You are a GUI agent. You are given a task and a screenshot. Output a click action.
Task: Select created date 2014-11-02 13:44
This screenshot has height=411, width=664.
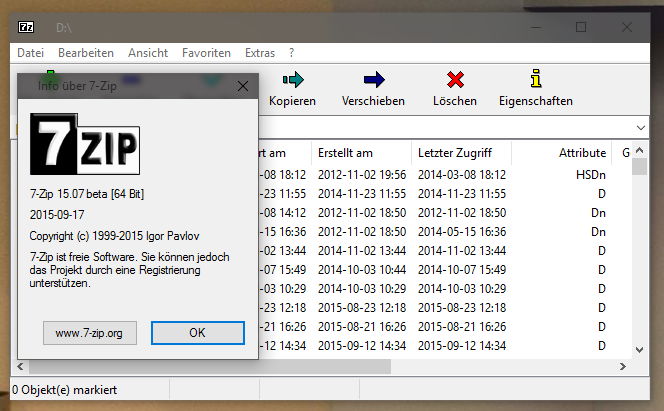(x=362, y=251)
